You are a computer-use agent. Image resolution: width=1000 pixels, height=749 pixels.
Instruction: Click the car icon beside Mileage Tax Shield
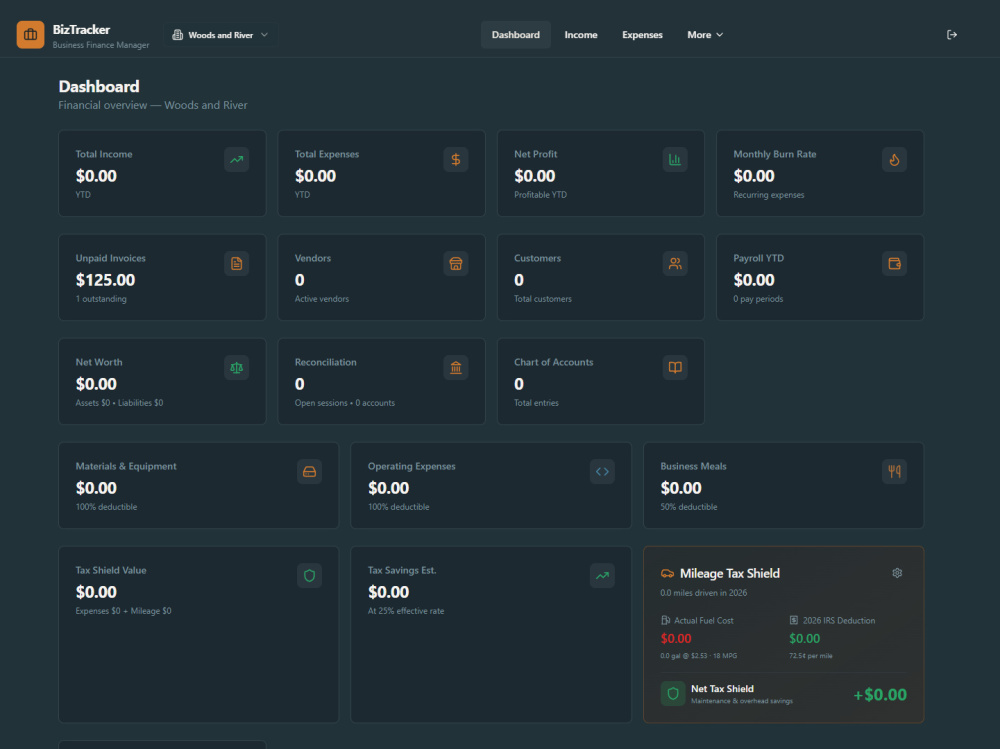667,574
